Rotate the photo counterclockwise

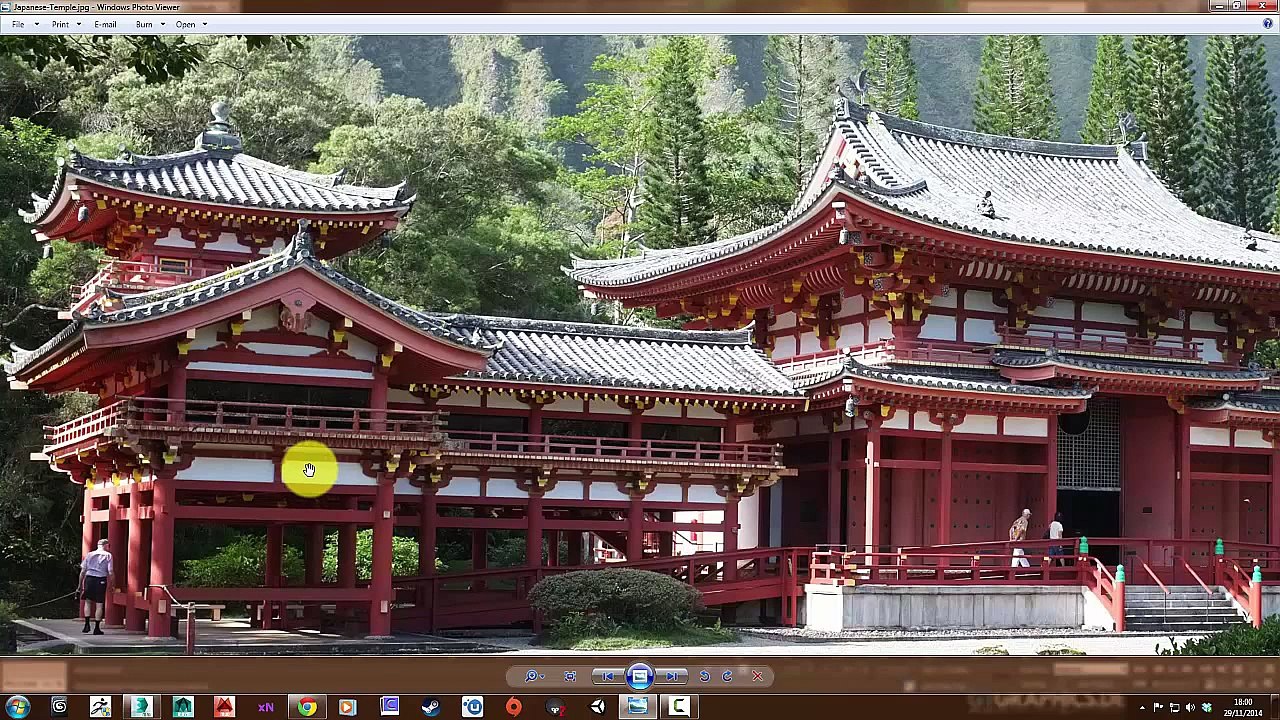(705, 677)
